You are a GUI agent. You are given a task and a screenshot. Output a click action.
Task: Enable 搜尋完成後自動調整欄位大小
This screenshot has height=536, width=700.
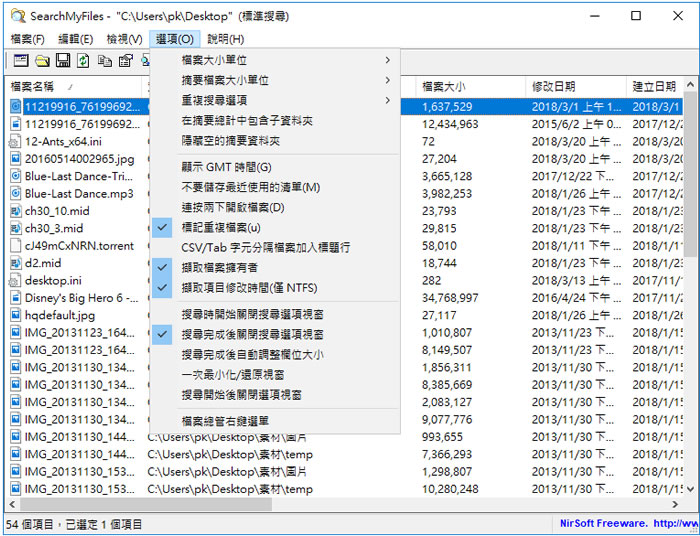pos(275,355)
